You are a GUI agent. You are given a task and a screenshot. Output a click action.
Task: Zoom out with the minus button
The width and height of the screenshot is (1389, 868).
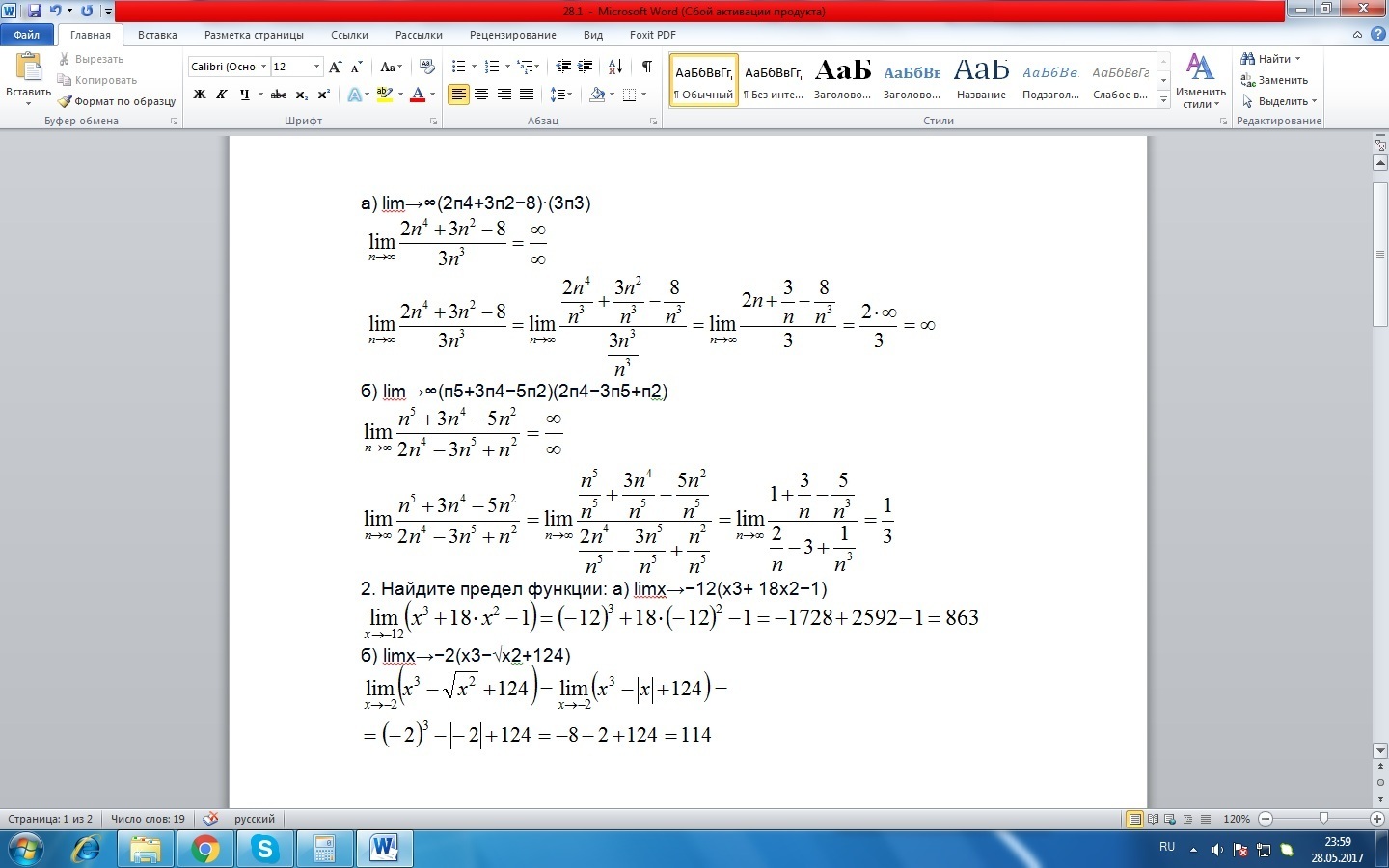pos(1266,819)
